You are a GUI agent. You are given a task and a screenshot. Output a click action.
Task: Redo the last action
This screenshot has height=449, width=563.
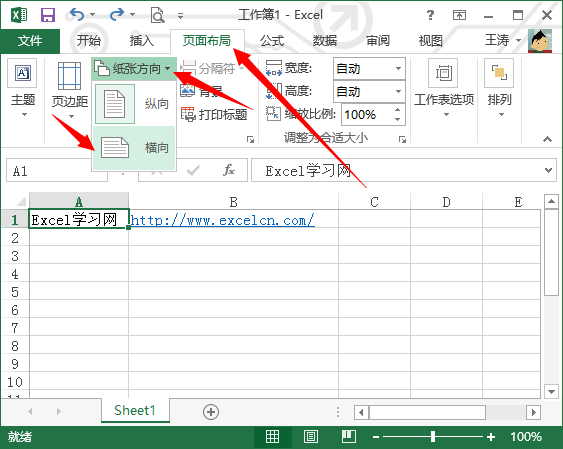pyautogui.click(x=117, y=15)
